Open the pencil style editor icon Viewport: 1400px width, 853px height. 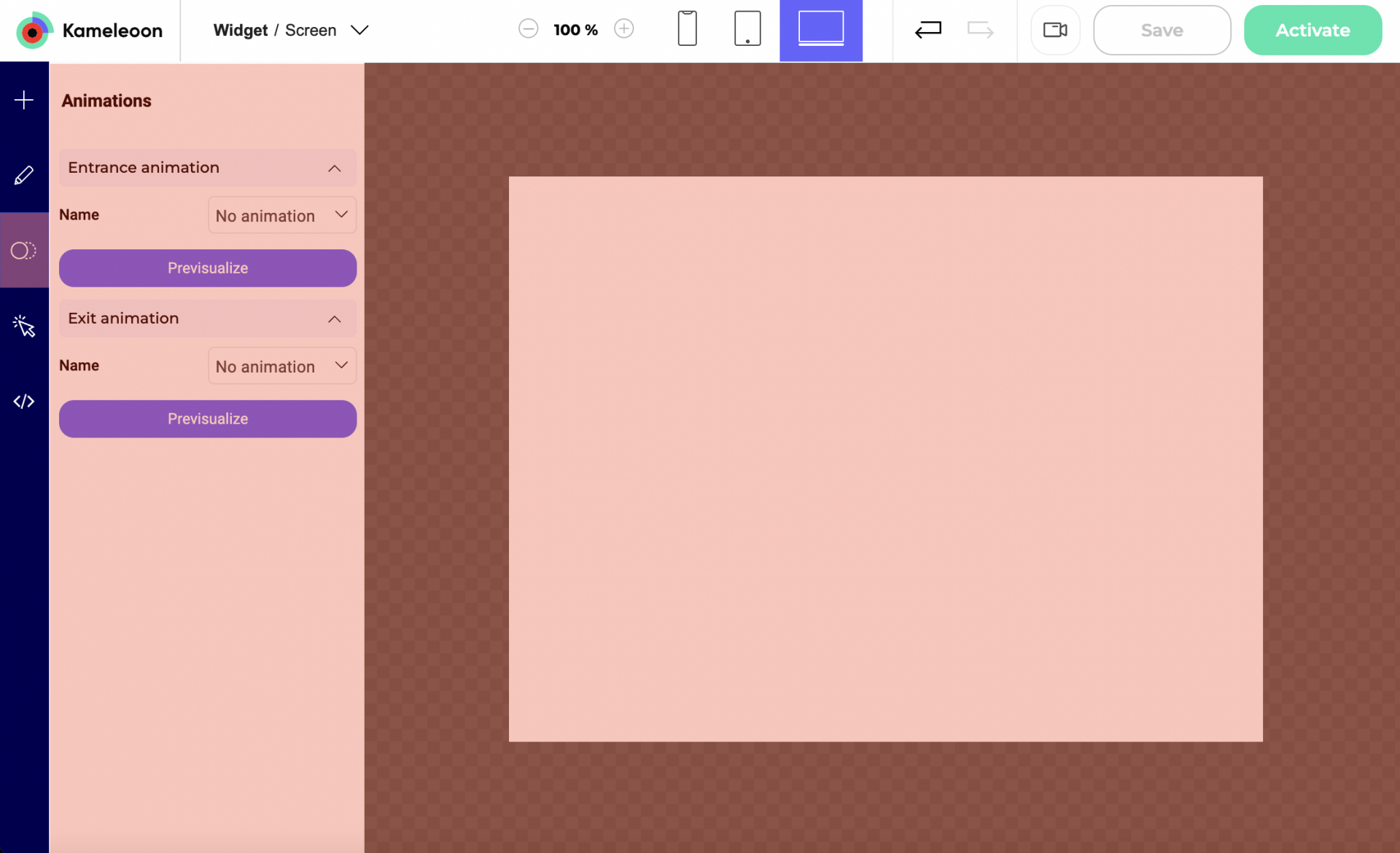pos(24,175)
